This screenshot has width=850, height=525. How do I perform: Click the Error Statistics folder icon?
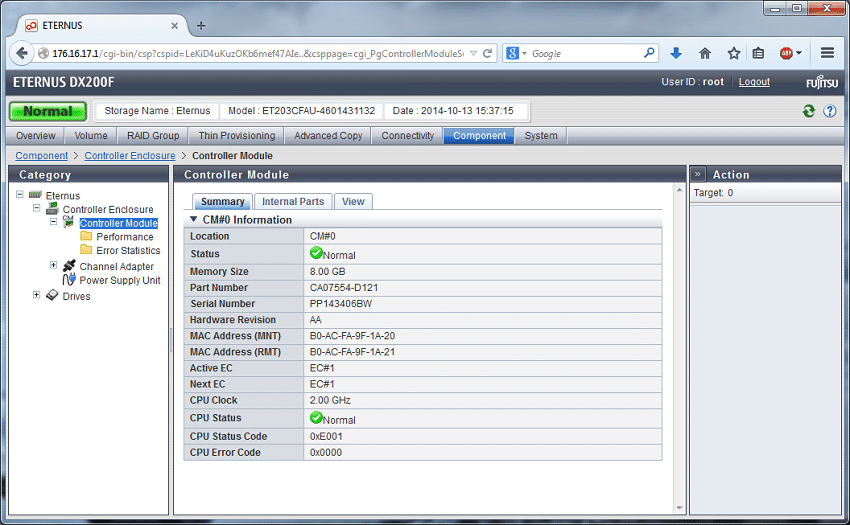click(x=86, y=249)
